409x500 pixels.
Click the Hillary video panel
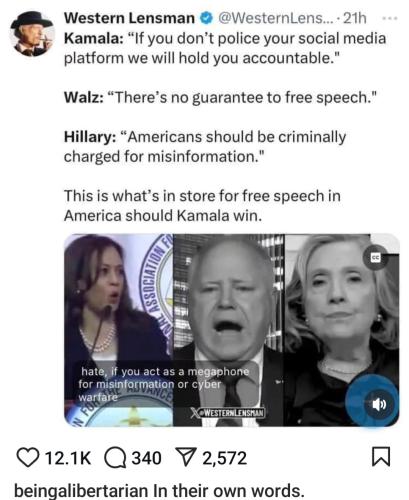[342, 330]
